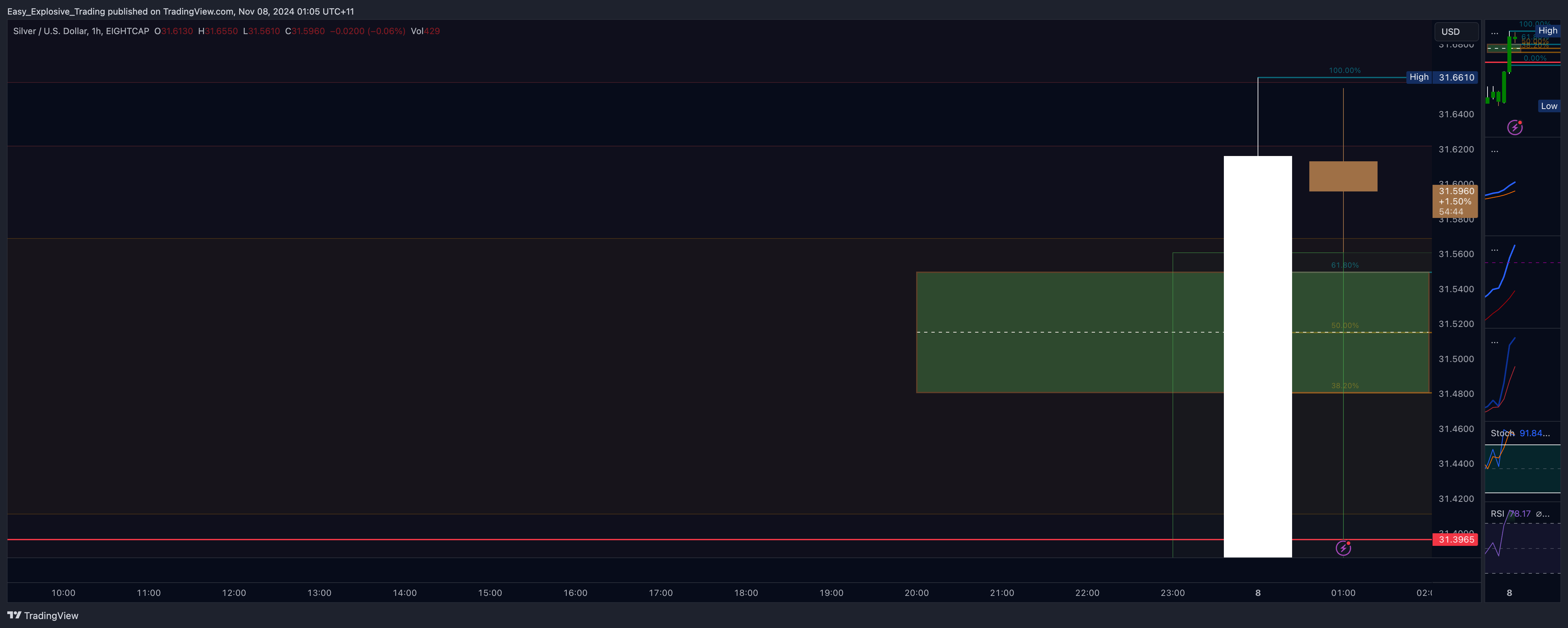
Task: Click the Vol 429 reading in the legend
Action: pyautogui.click(x=425, y=31)
